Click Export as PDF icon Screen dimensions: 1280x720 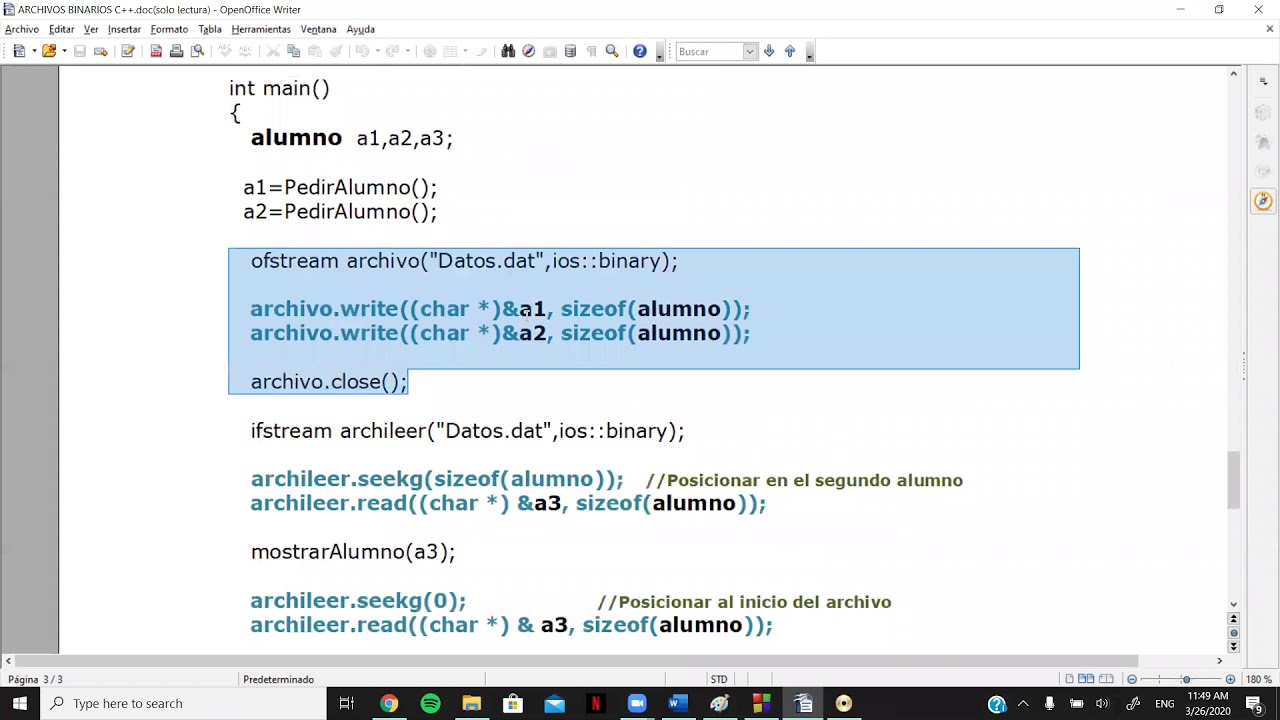click(156, 51)
